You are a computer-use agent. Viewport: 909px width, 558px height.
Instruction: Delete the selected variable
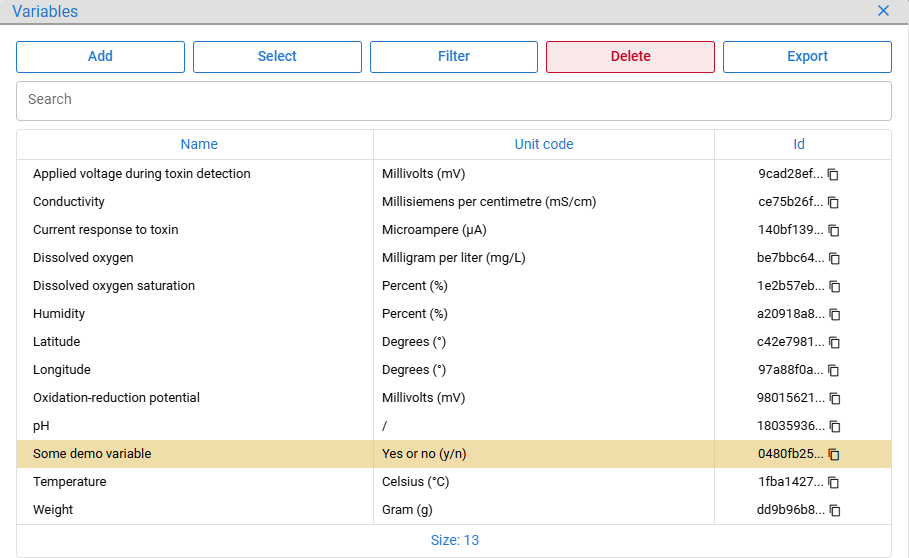(x=630, y=57)
